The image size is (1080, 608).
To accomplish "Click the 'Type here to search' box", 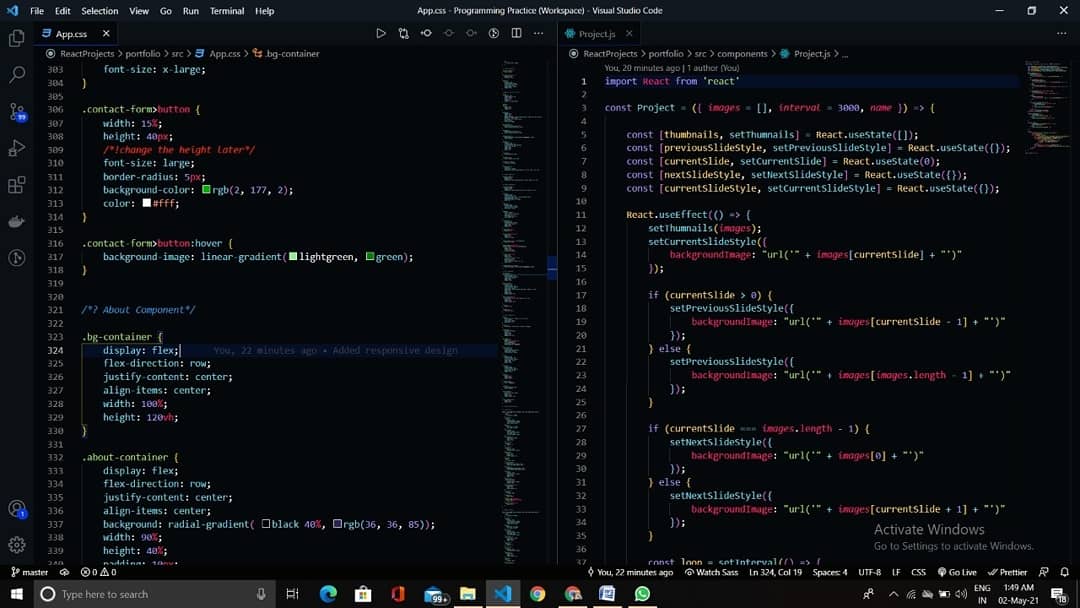I will click(x=155, y=594).
